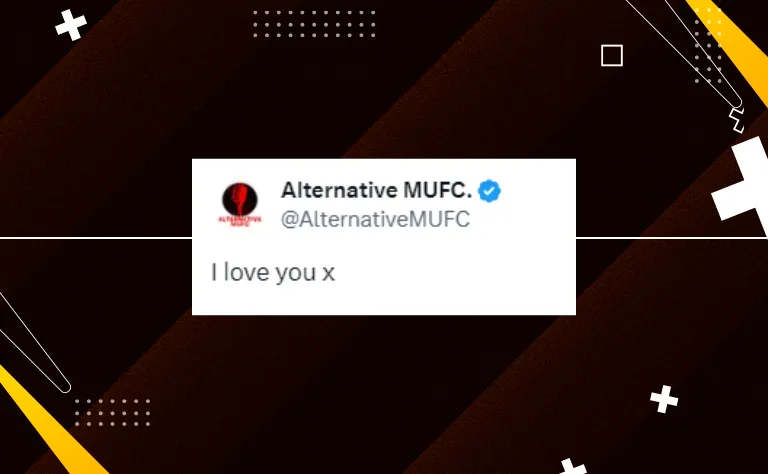Click the white plus sign at top-left
768x474 pixels.
click(x=72, y=25)
